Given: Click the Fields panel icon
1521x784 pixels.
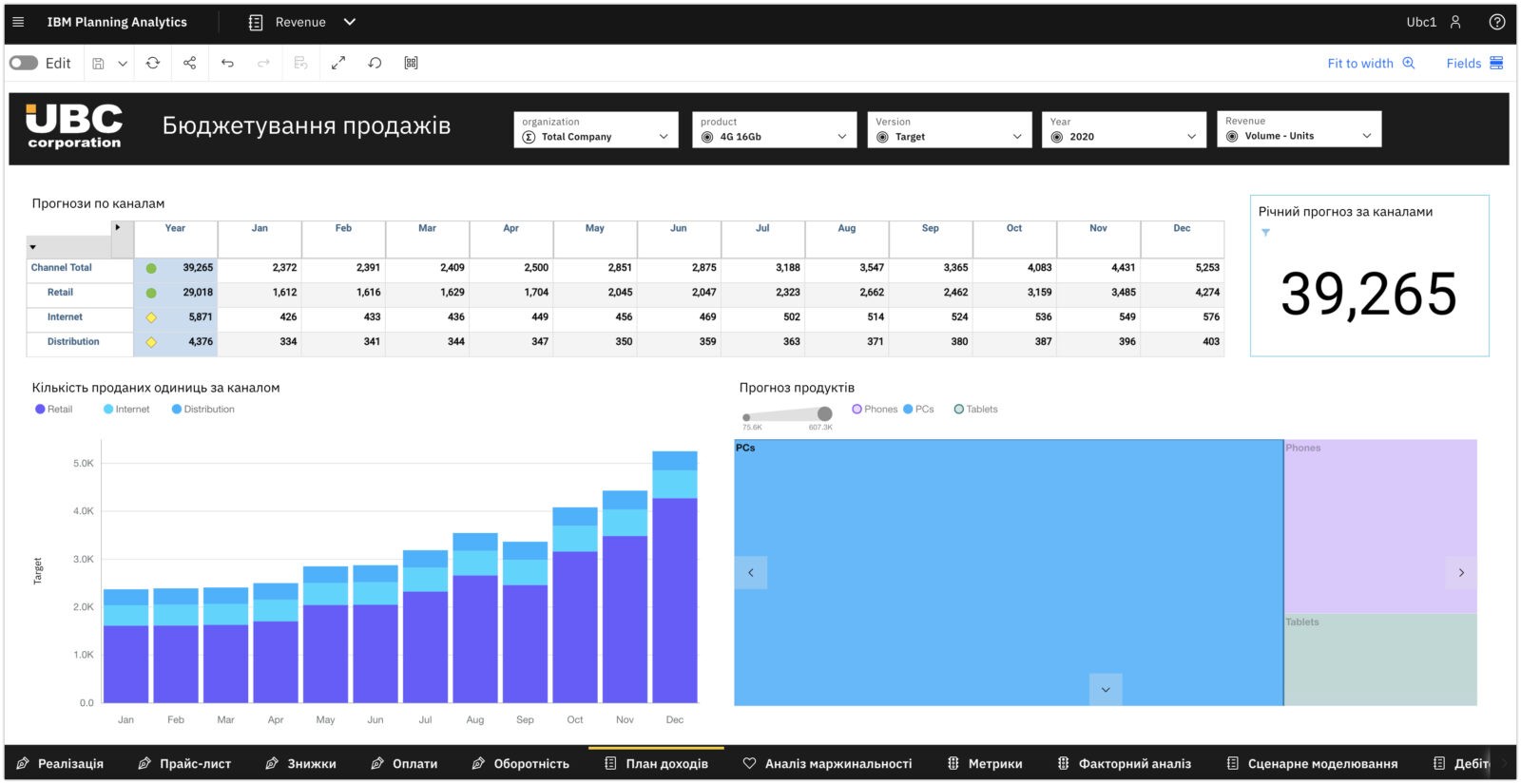Looking at the screenshot, I should [x=1496, y=63].
